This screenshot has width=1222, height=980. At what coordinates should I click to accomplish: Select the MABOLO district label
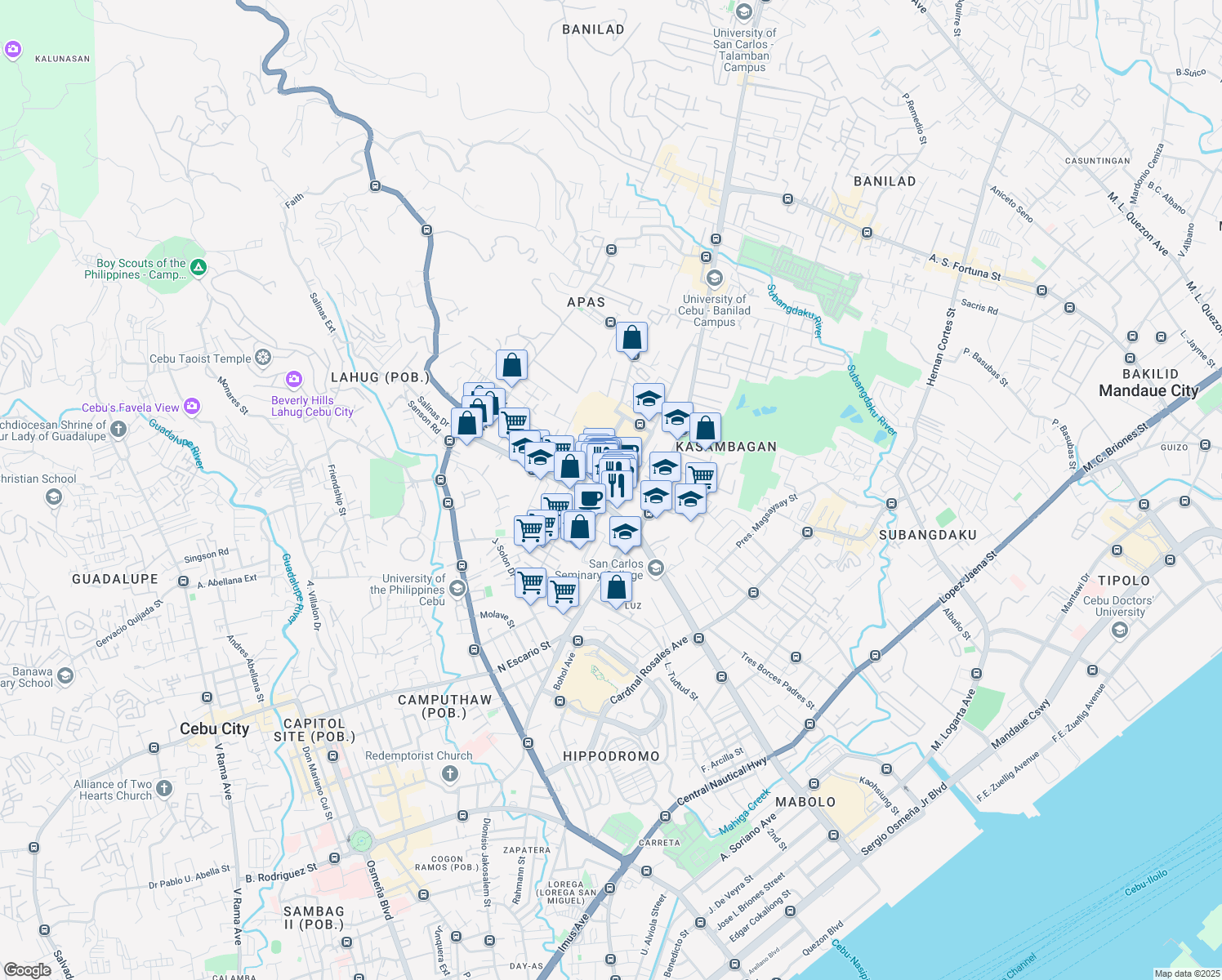(805, 802)
